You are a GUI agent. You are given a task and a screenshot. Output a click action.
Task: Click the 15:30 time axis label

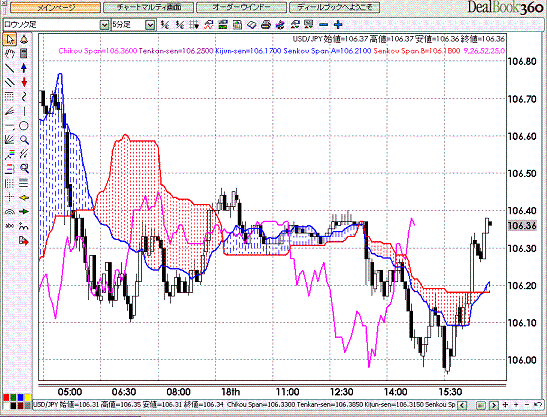click(450, 392)
